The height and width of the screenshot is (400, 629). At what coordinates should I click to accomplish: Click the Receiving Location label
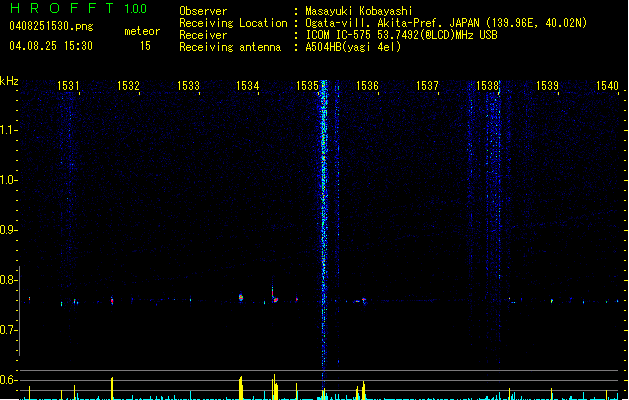click(233, 23)
